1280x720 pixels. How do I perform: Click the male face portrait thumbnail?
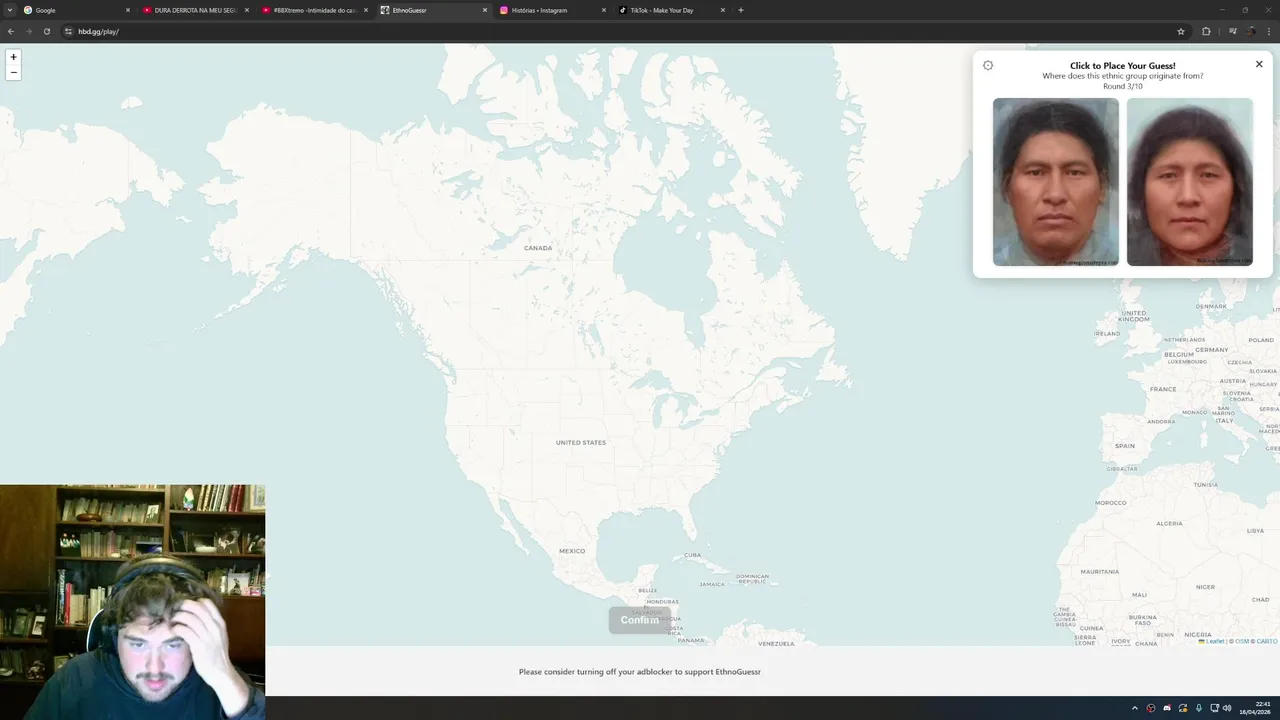tap(1056, 182)
